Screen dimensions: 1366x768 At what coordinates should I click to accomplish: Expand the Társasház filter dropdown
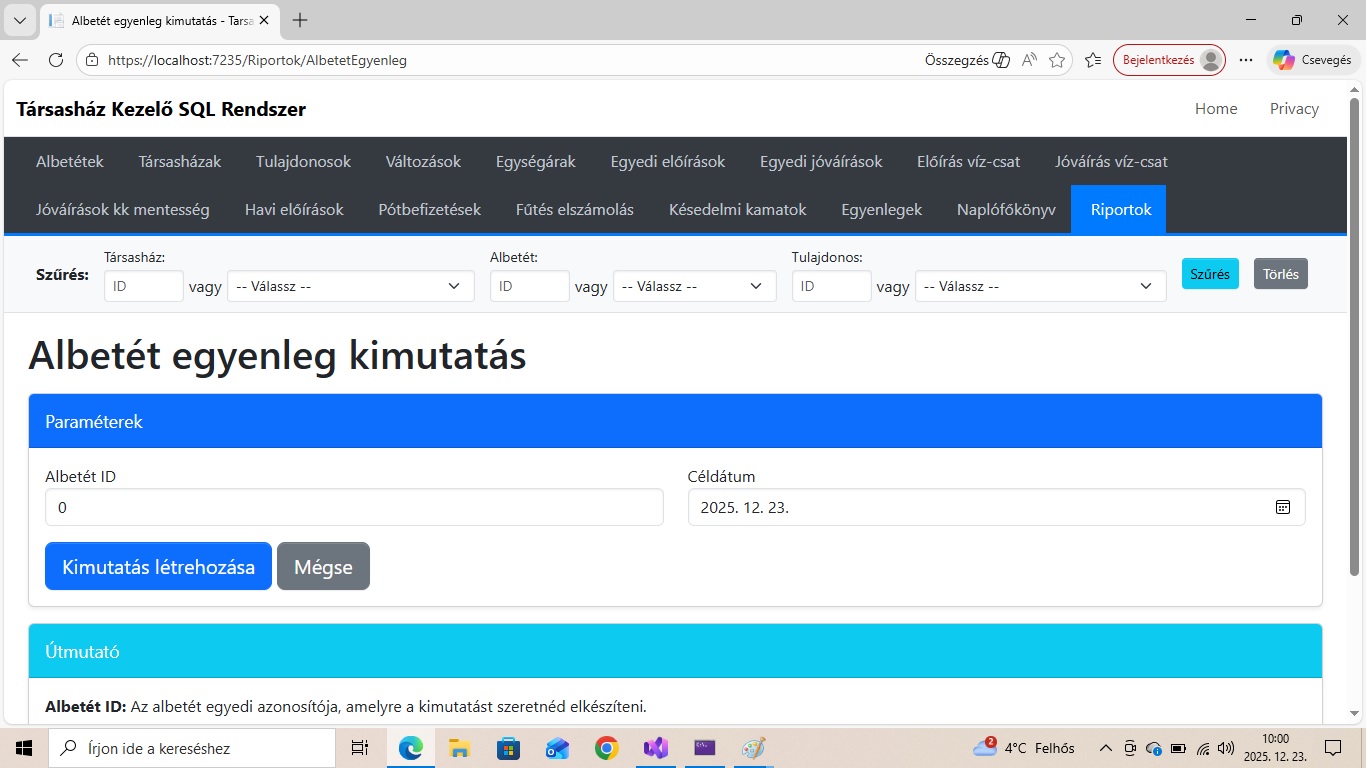[350, 286]
